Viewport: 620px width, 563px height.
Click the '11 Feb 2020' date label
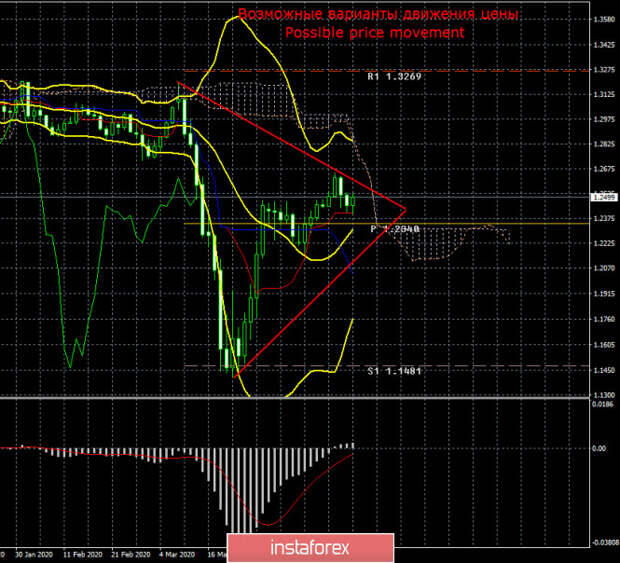82,554
